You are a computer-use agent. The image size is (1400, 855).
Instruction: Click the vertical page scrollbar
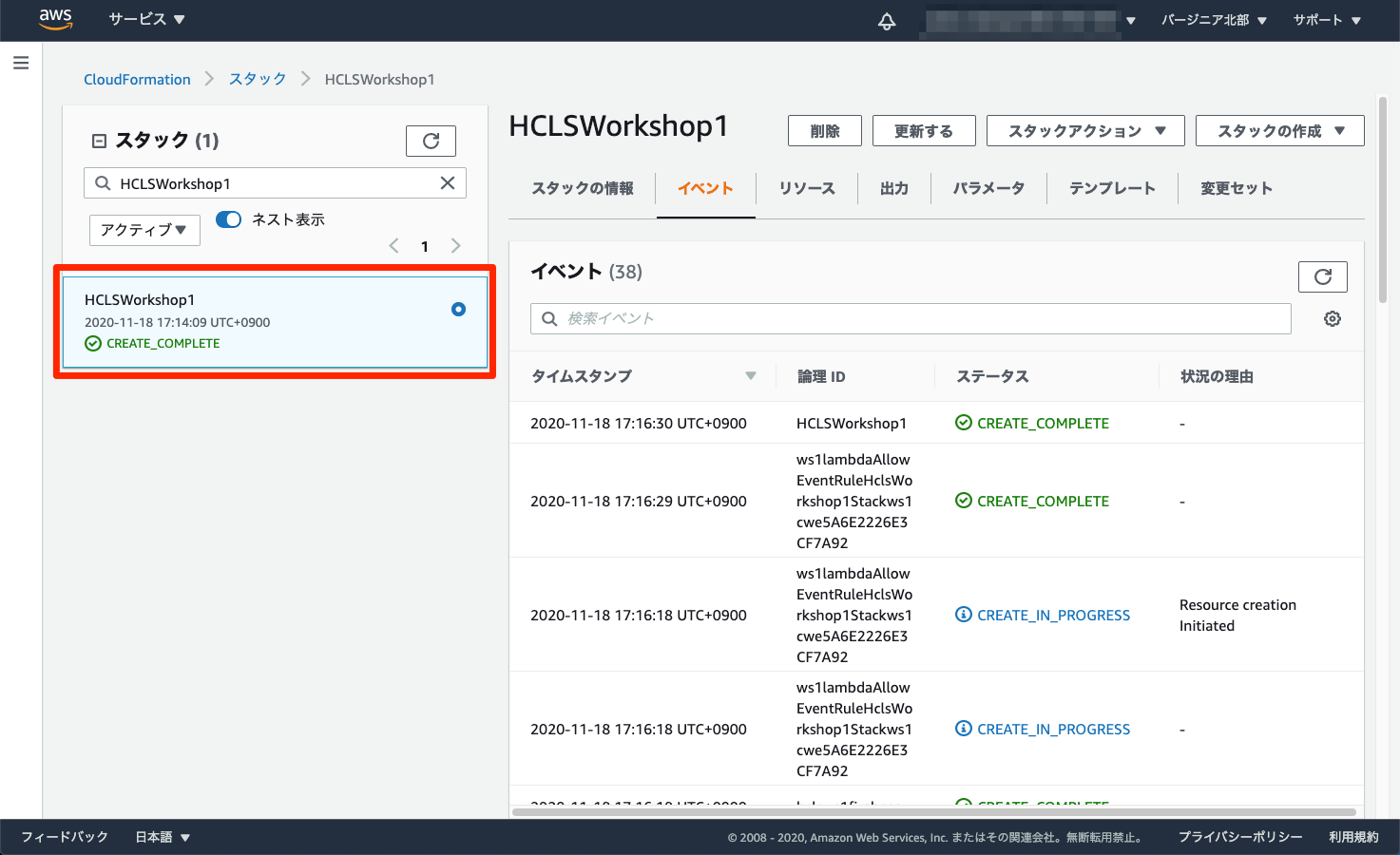pos(1383,199)
